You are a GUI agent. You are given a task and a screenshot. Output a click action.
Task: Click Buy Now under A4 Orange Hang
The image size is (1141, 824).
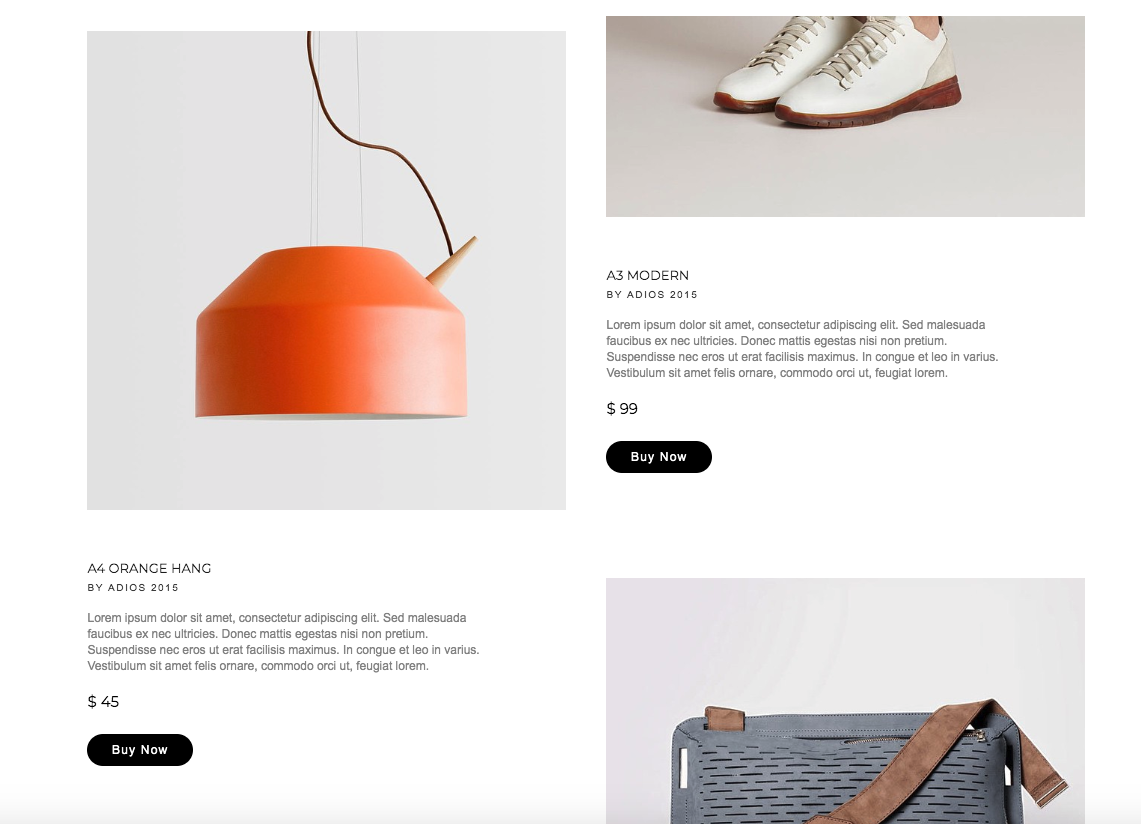tap(140, 750)
